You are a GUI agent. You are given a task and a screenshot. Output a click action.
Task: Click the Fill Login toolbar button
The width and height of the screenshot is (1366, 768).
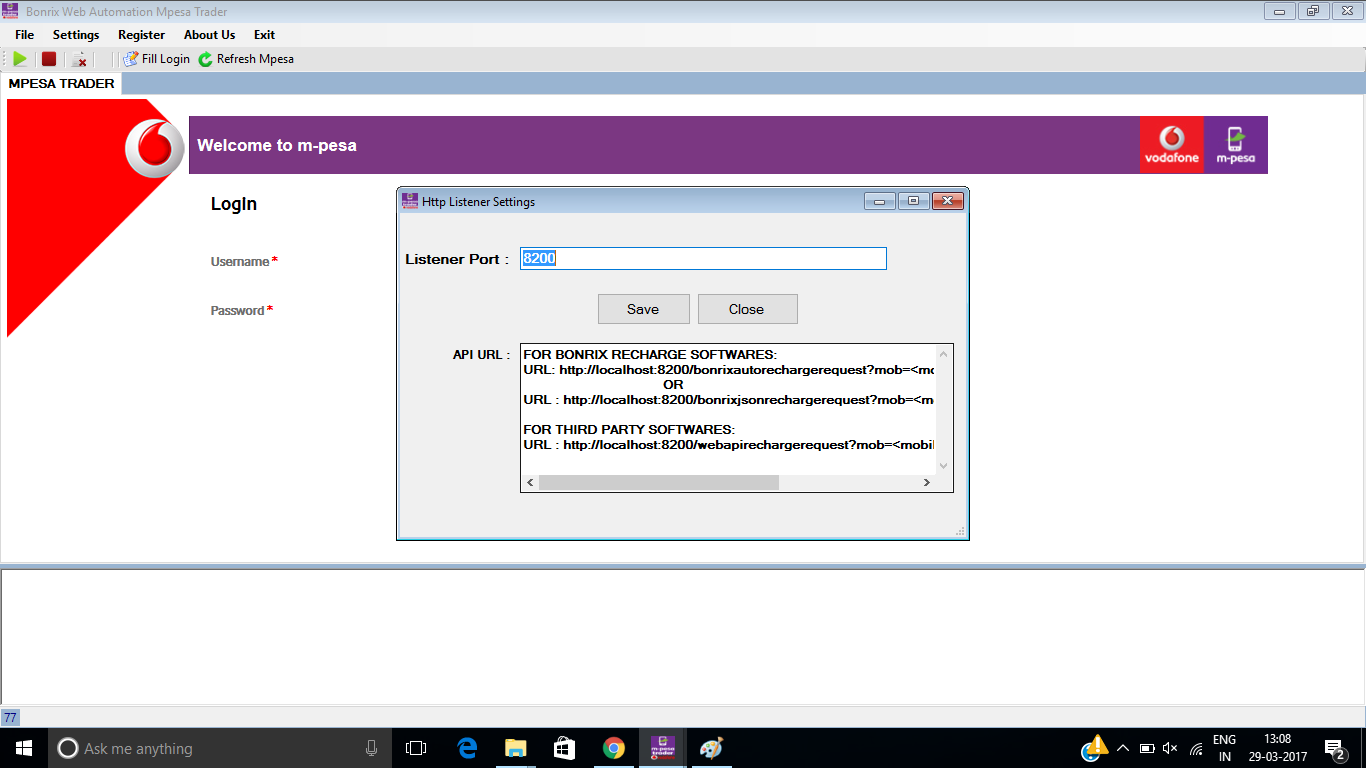[x=156, y=59]
